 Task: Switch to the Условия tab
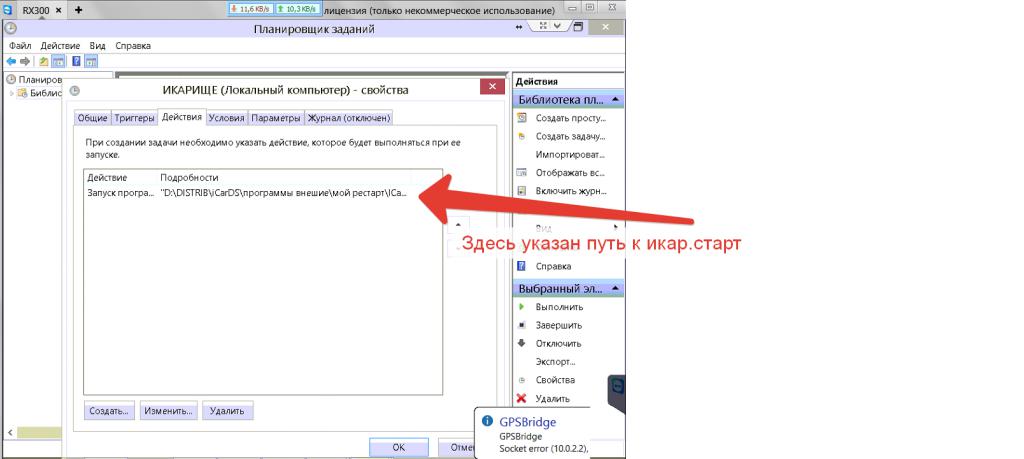click(226, 118)
